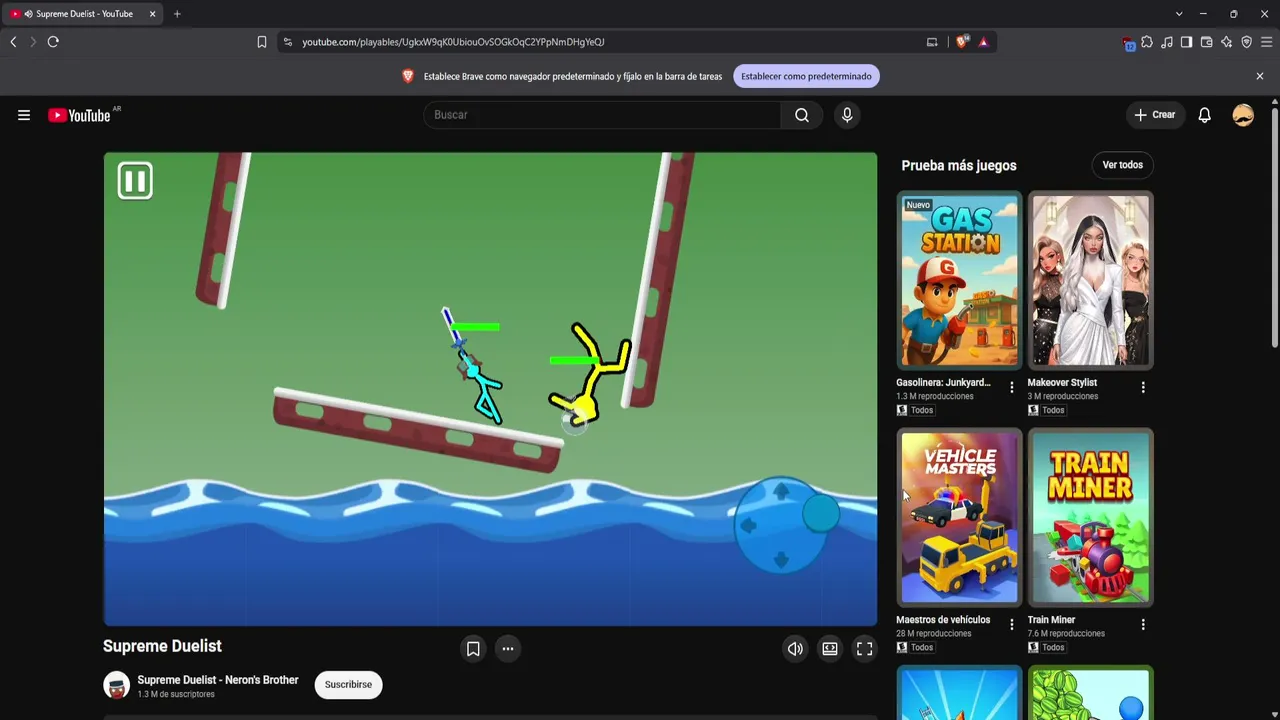Click the "Prueba más juegos" heading

(959, 166)
